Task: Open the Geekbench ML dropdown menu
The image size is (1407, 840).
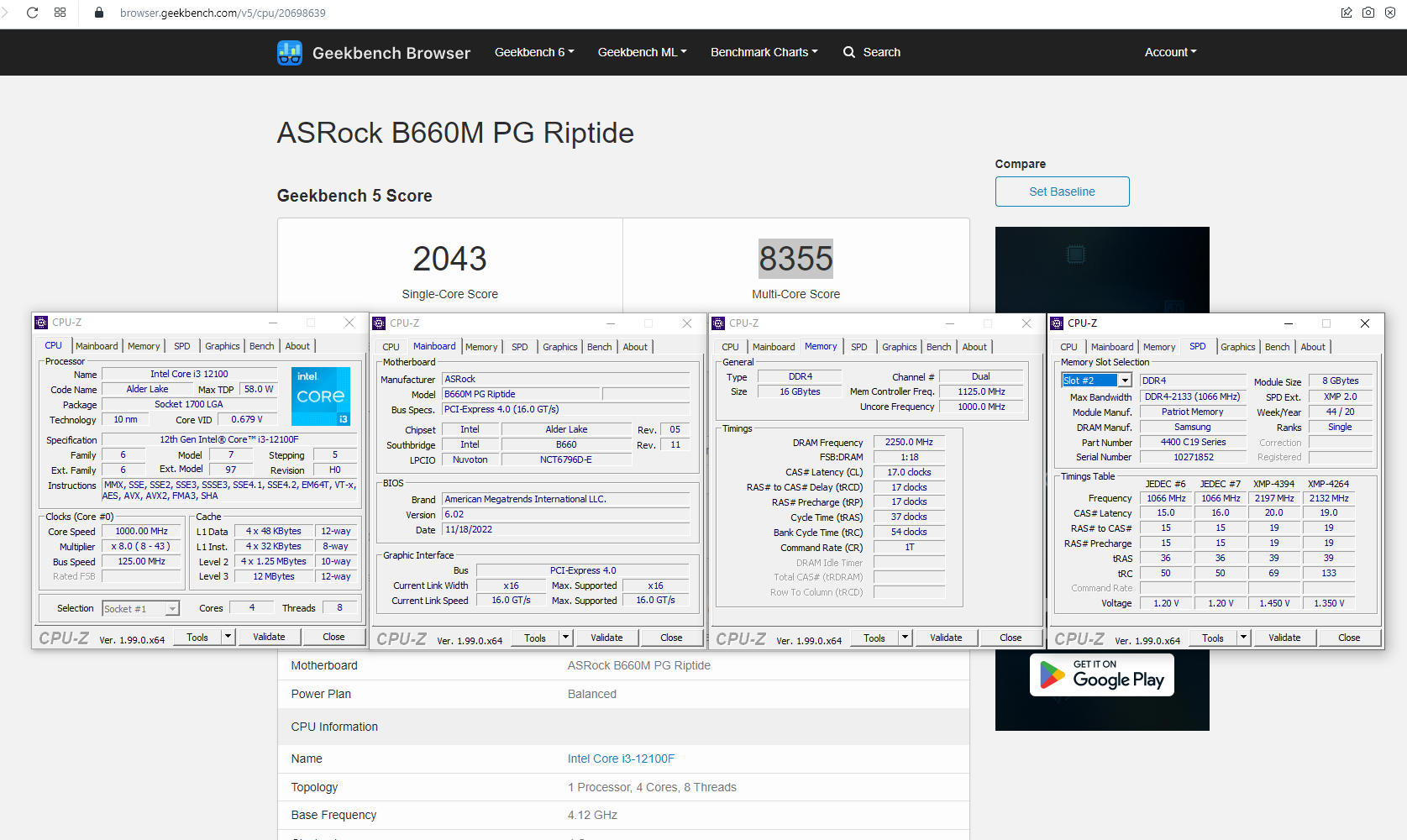Action: pyautogui.click(x=642, y=52)
